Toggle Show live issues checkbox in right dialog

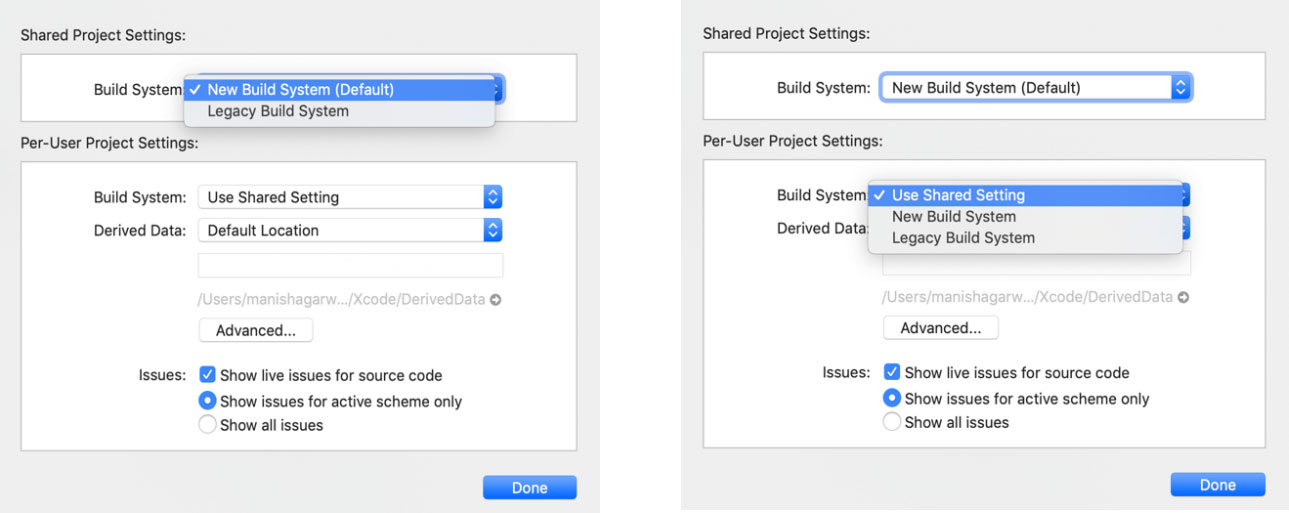[892, 372]
